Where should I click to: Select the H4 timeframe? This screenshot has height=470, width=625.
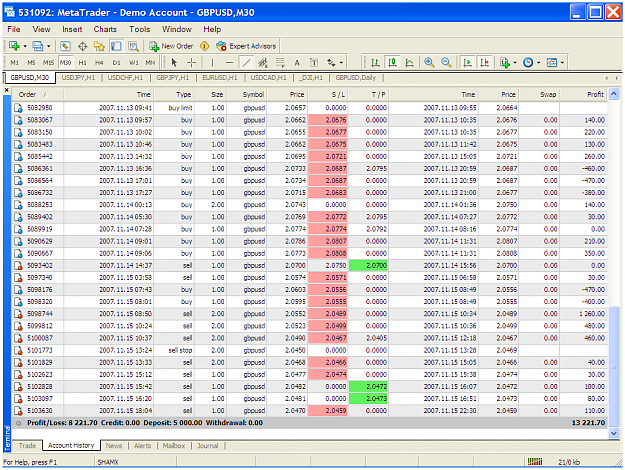[99, 63]
